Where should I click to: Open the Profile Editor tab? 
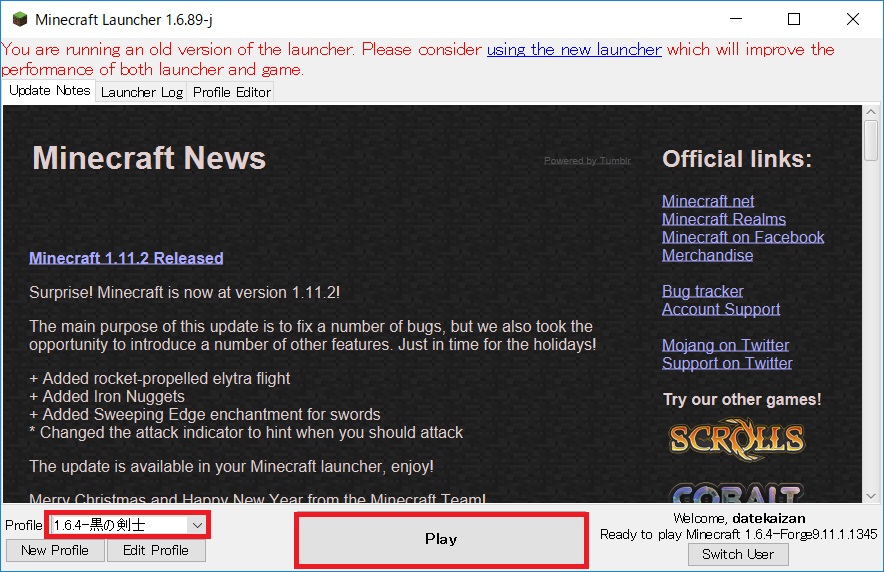tap(232, 92)
